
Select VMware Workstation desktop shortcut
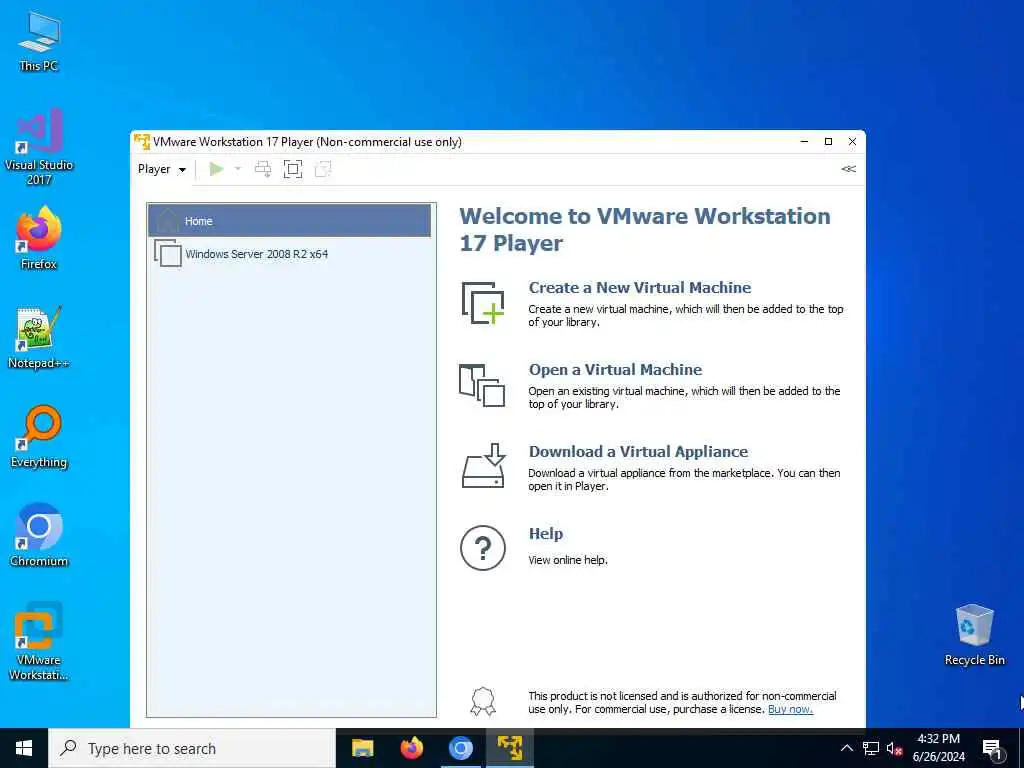click(39, 641)
